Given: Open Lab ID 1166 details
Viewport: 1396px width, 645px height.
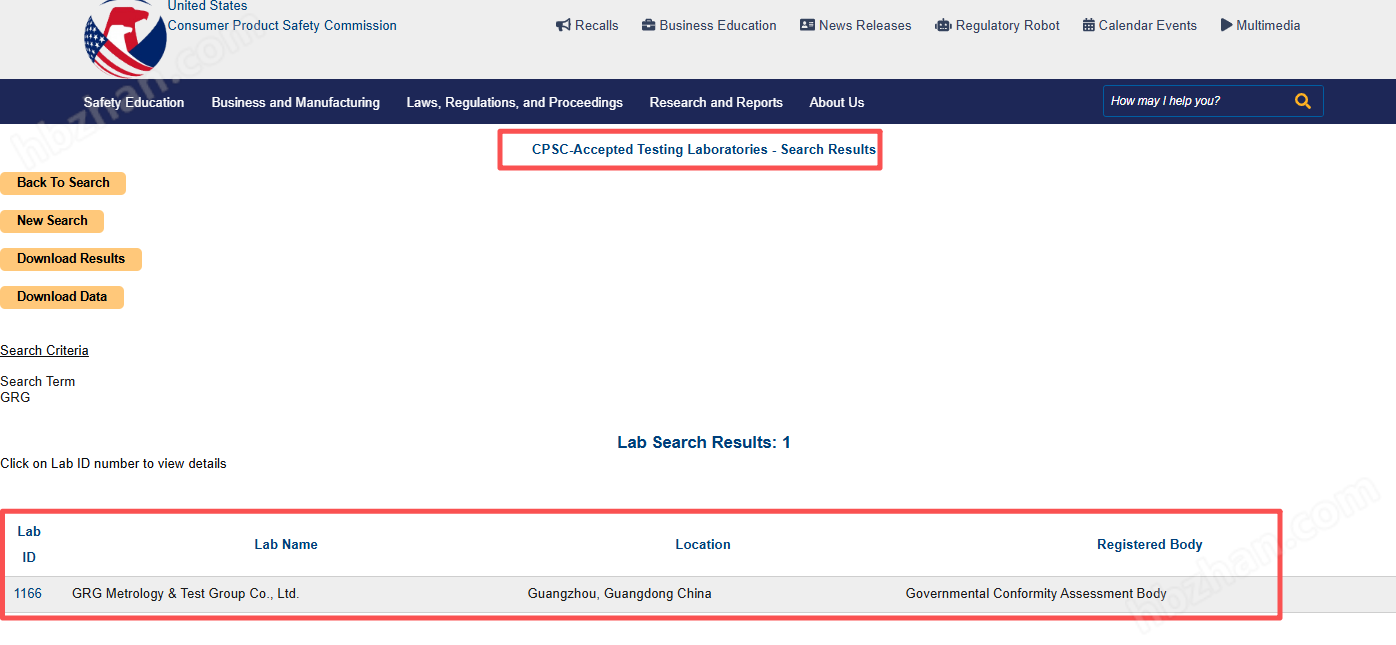Looking at the screenshot, I should click(28, 594).
